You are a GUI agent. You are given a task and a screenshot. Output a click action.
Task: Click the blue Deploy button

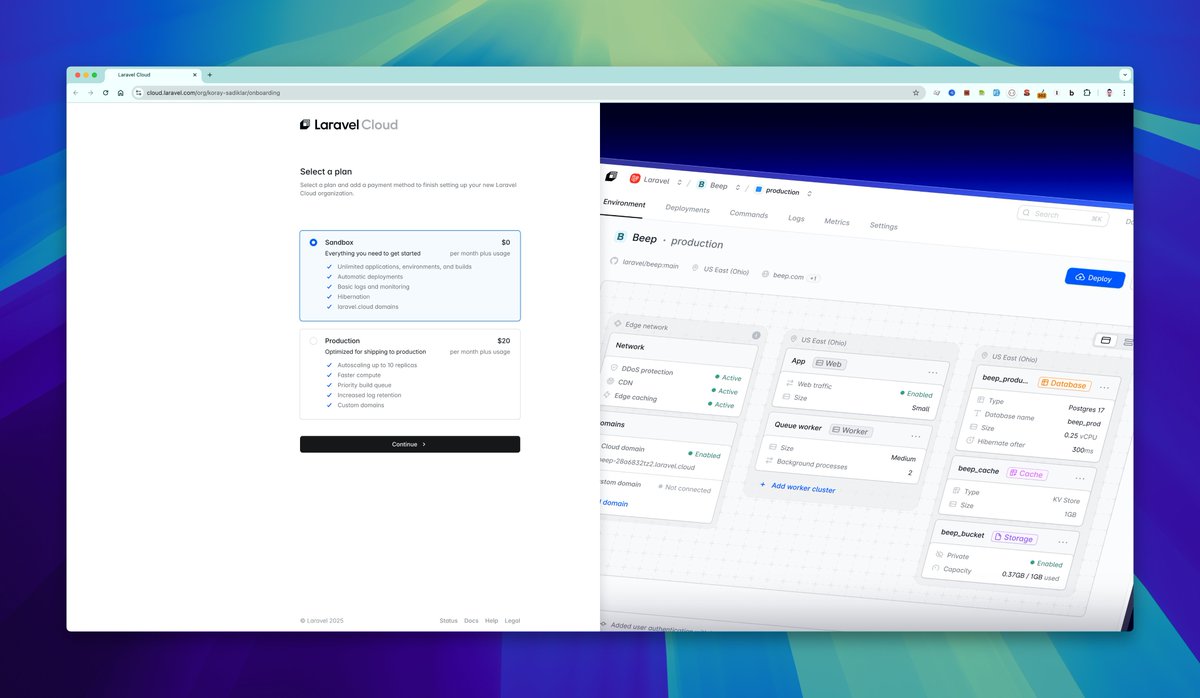click(x=1095, y=278)
